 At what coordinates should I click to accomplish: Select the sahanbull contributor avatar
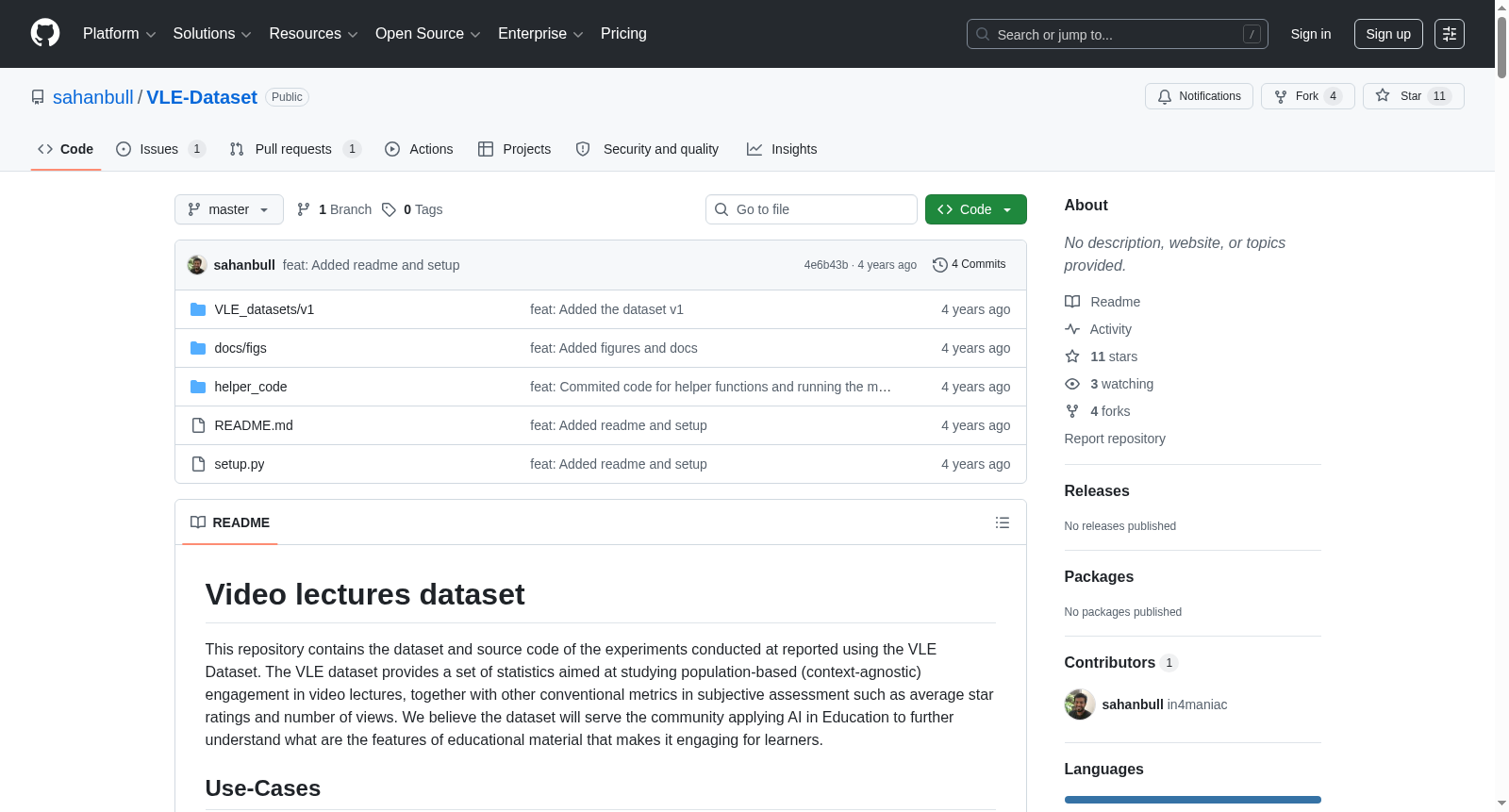1080,704
